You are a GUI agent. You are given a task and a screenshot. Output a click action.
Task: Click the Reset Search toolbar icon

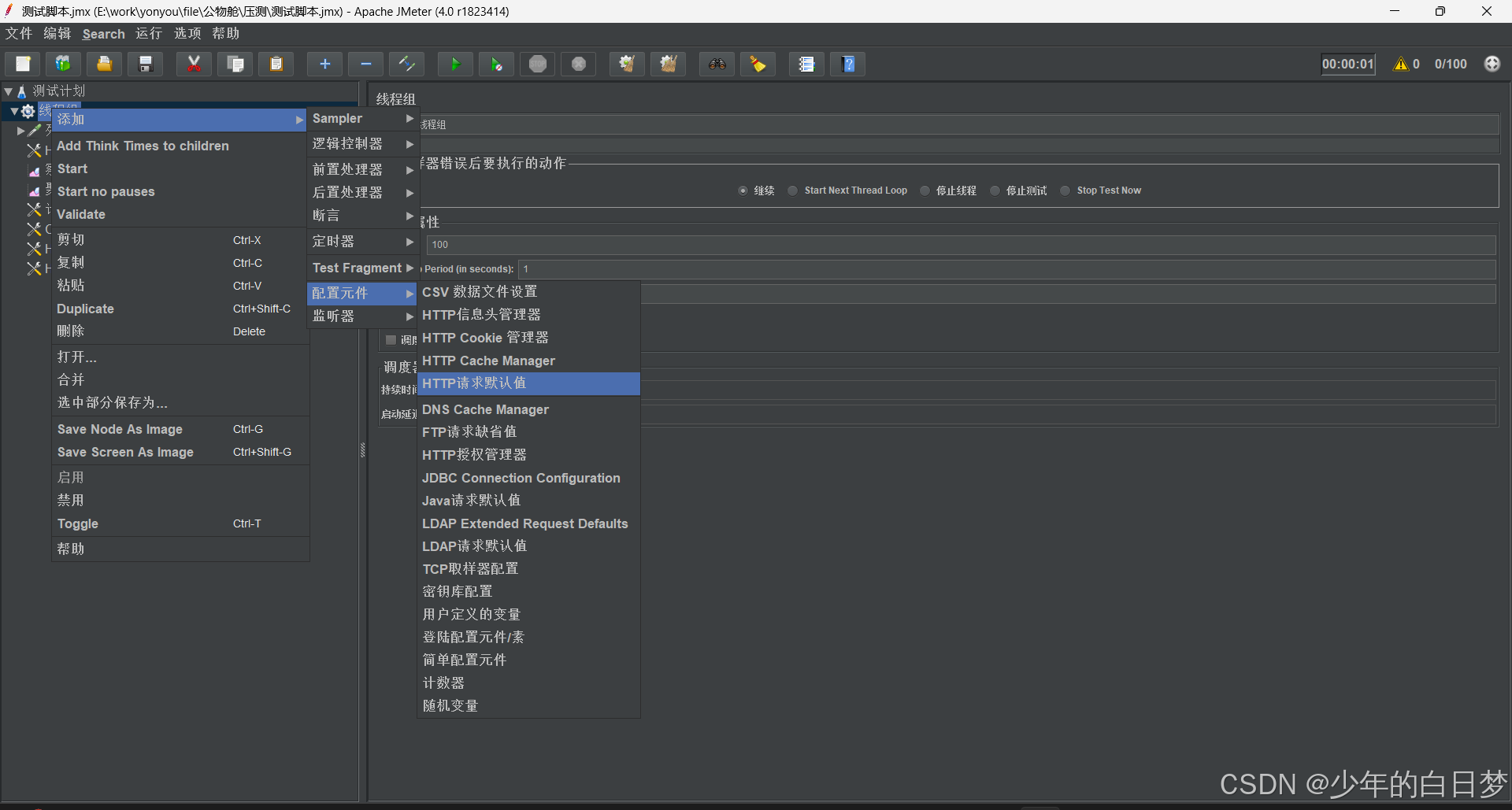click(758, 64)
